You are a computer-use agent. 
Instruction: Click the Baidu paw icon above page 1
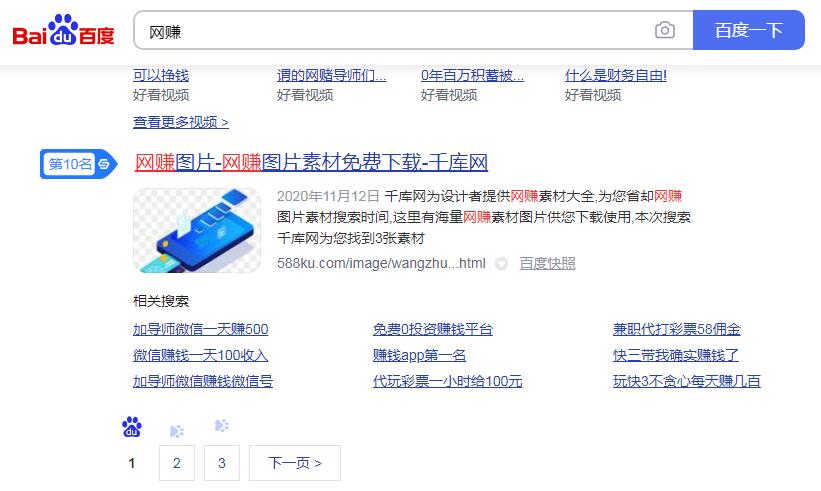tap(132, 428)
